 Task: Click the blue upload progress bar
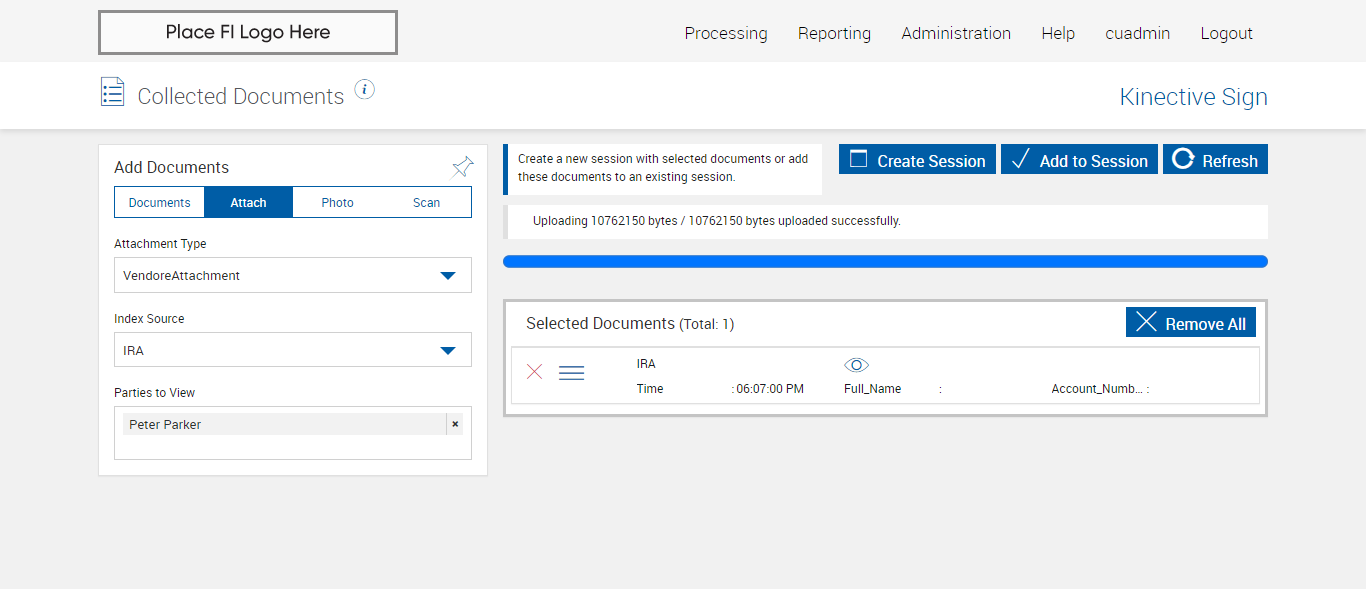885,262
